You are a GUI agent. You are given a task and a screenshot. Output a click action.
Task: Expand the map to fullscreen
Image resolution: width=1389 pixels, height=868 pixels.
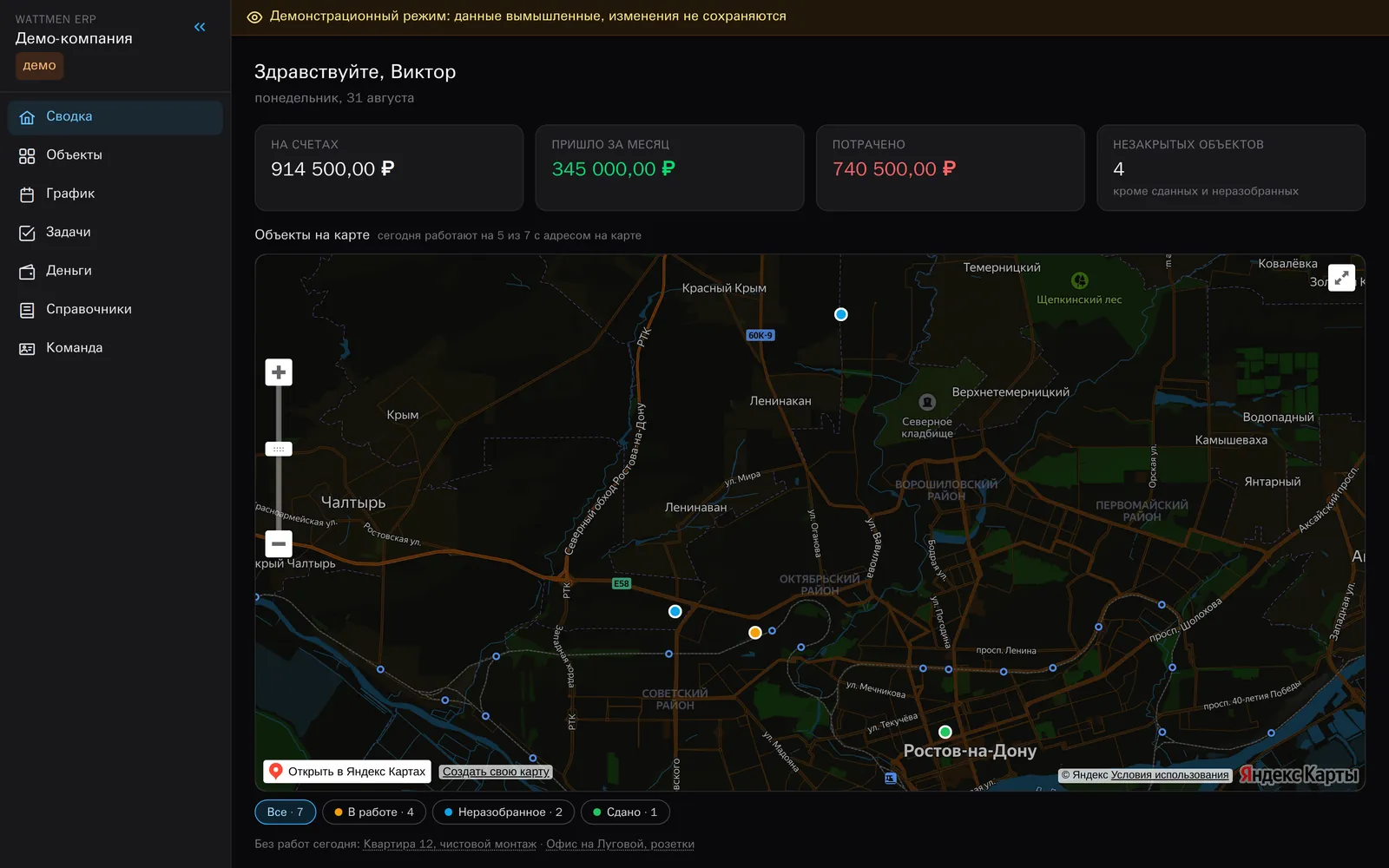point(1341,278)
